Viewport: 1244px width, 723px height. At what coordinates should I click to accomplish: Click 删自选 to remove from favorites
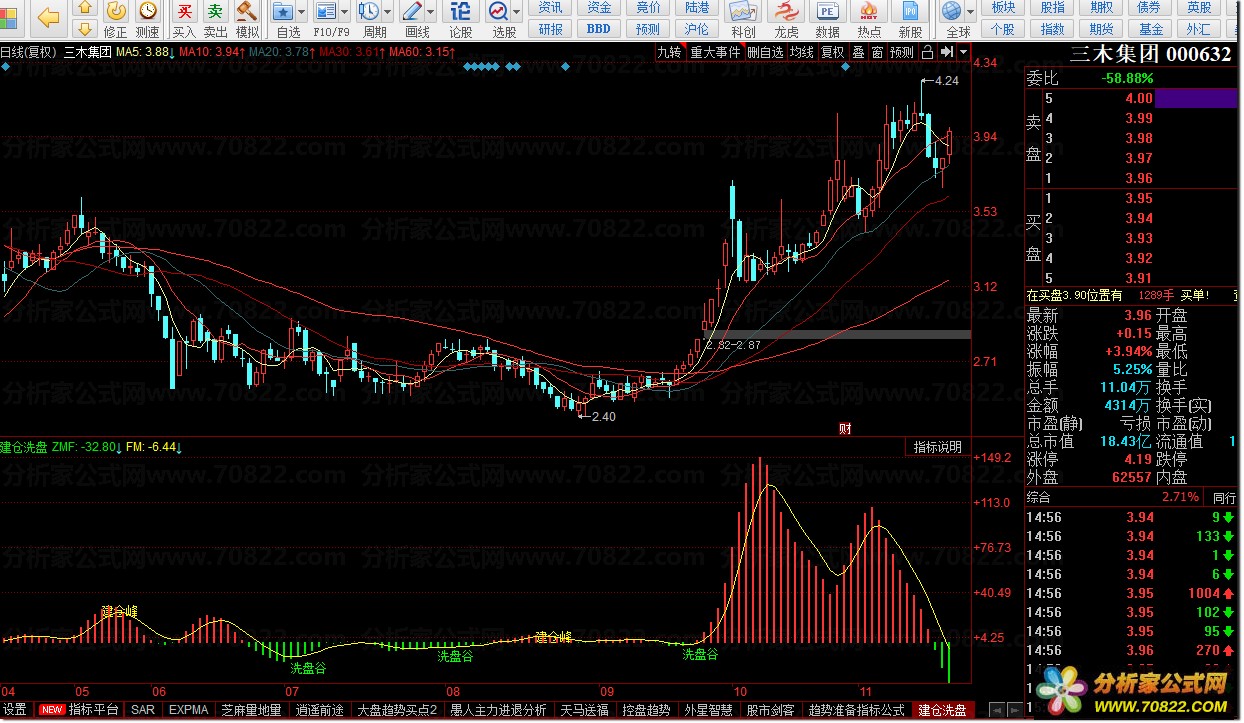[766, 52]
